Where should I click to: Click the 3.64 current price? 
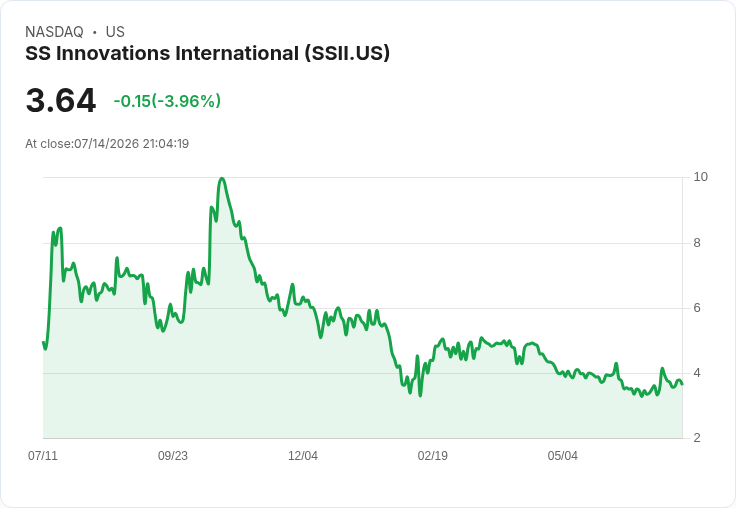[x=61, y=100]
